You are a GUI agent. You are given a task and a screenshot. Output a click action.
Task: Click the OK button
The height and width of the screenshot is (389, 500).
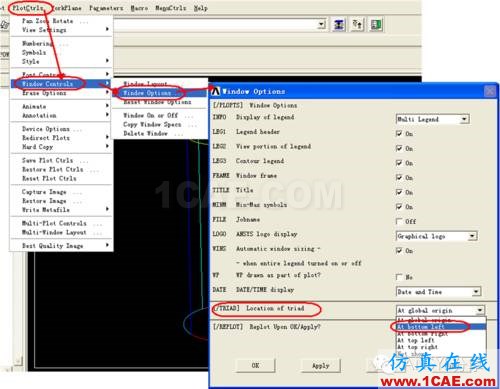pyautogui.click(x=255, y=365)
